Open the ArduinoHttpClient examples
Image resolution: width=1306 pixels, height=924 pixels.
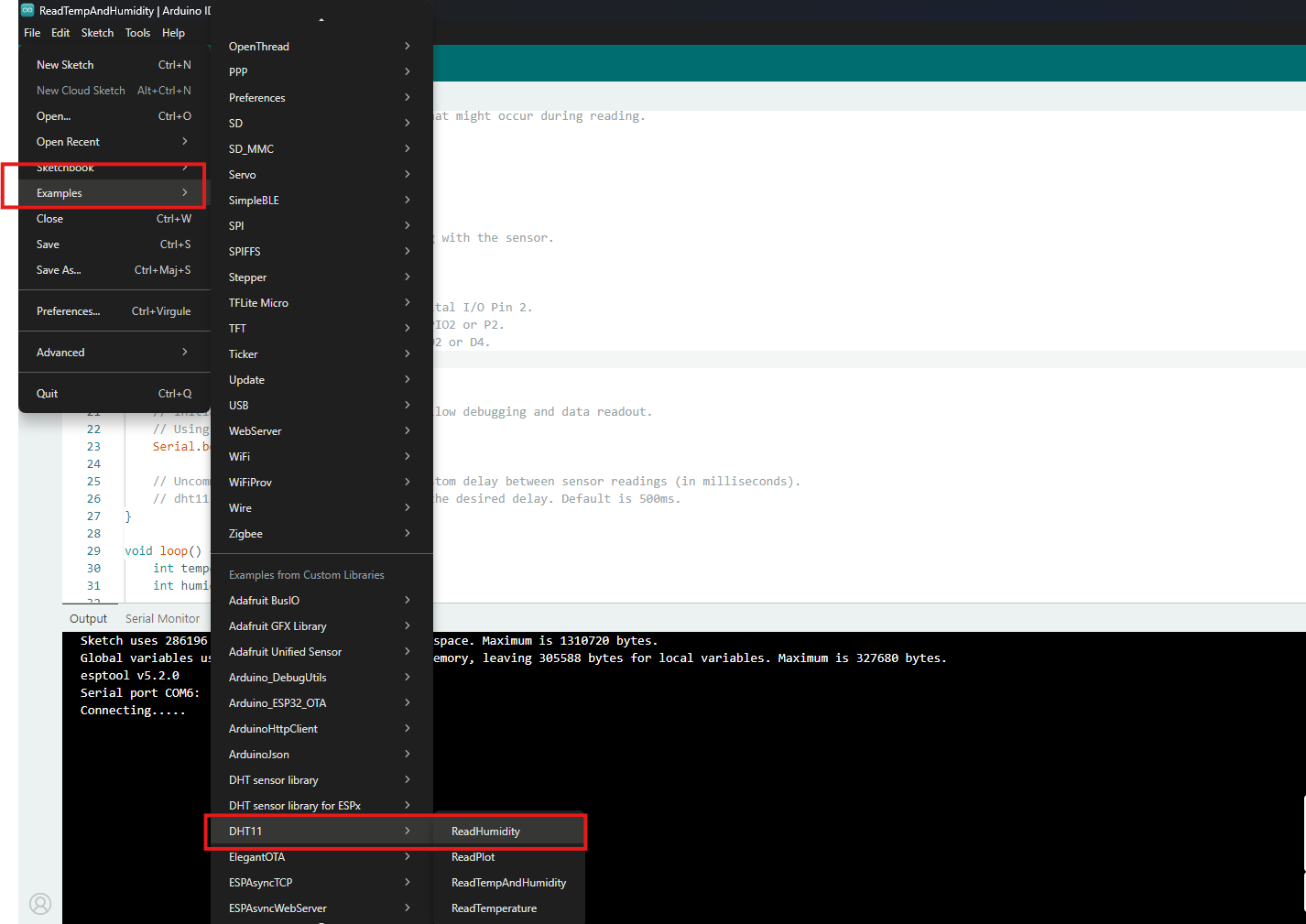[321, 729]
